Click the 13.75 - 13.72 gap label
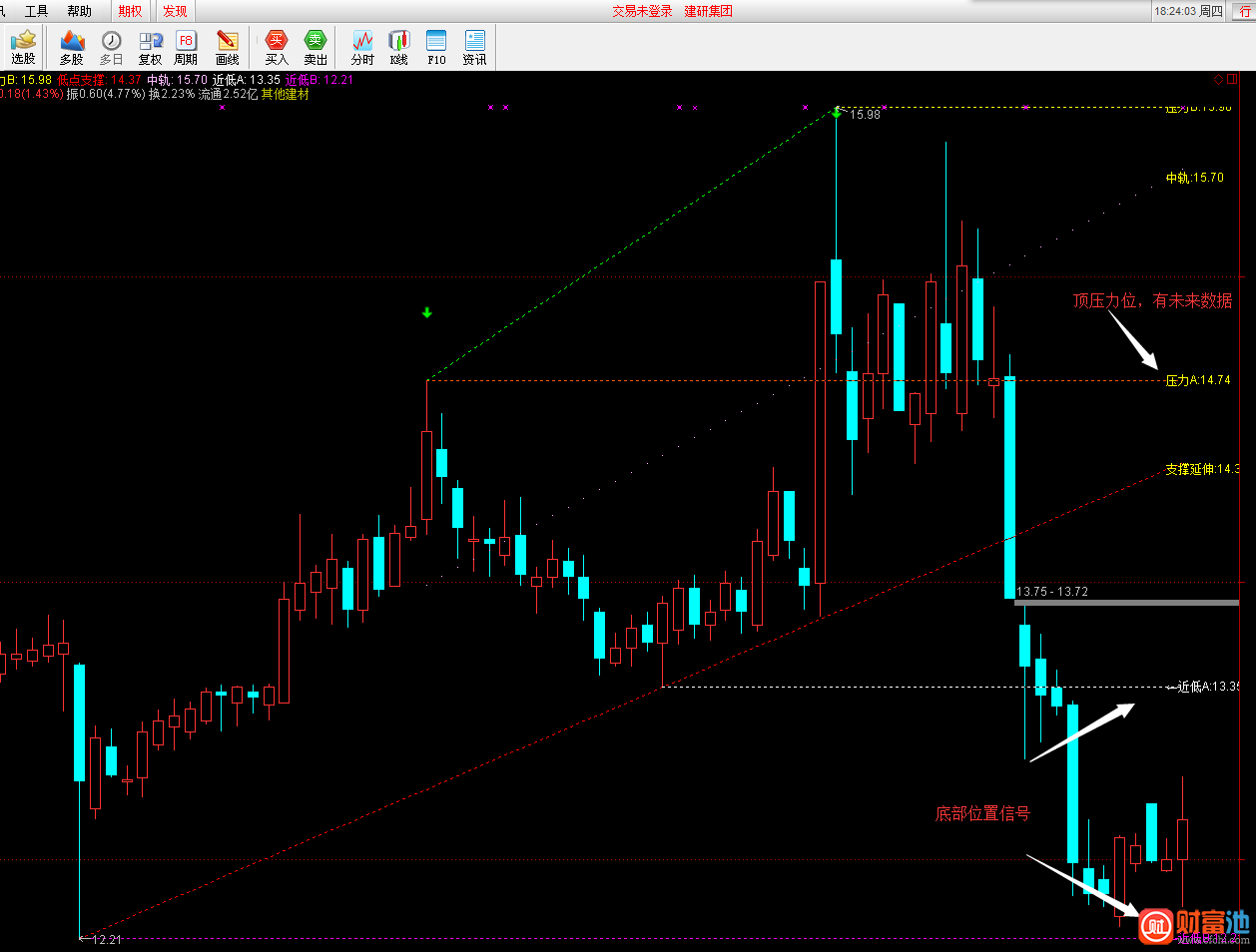Screen dimensions: 1256x952 click(x=1052, y=592)
